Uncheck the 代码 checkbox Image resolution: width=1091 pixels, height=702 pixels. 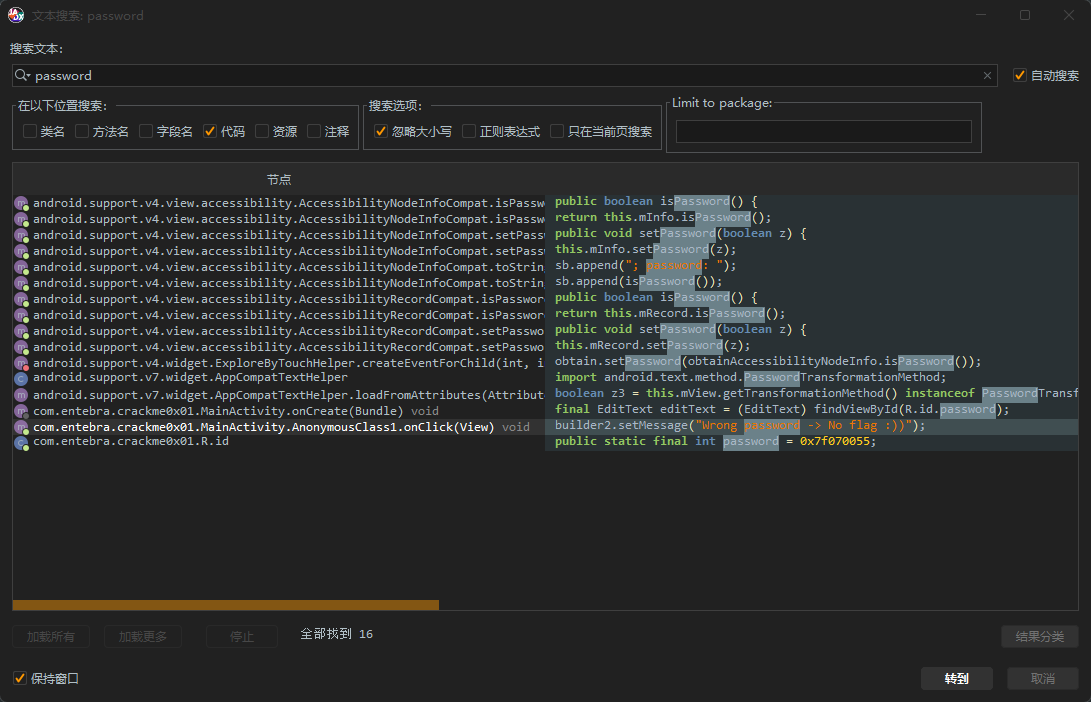(210, 131)
